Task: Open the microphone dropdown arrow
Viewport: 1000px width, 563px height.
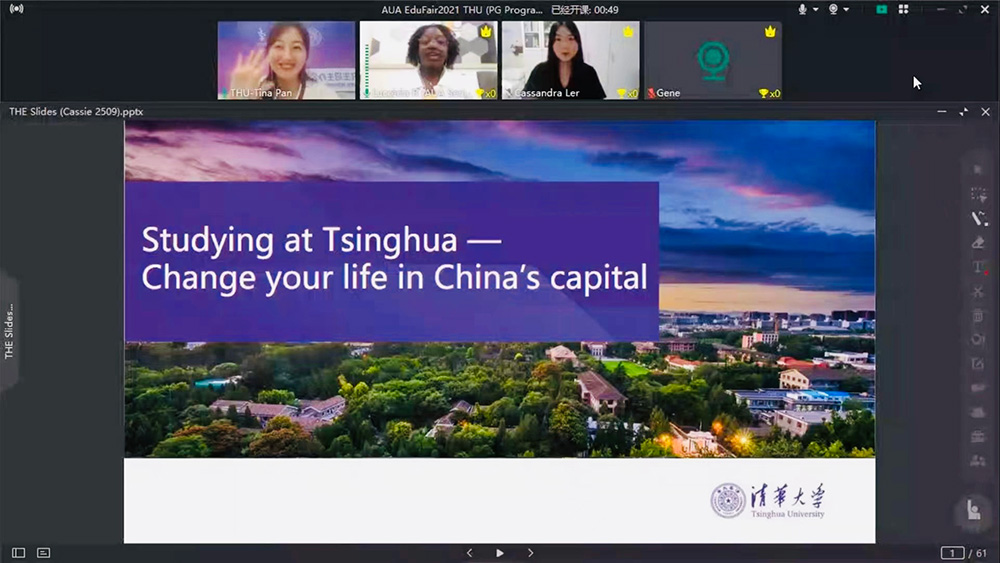Action: (815, 10)
